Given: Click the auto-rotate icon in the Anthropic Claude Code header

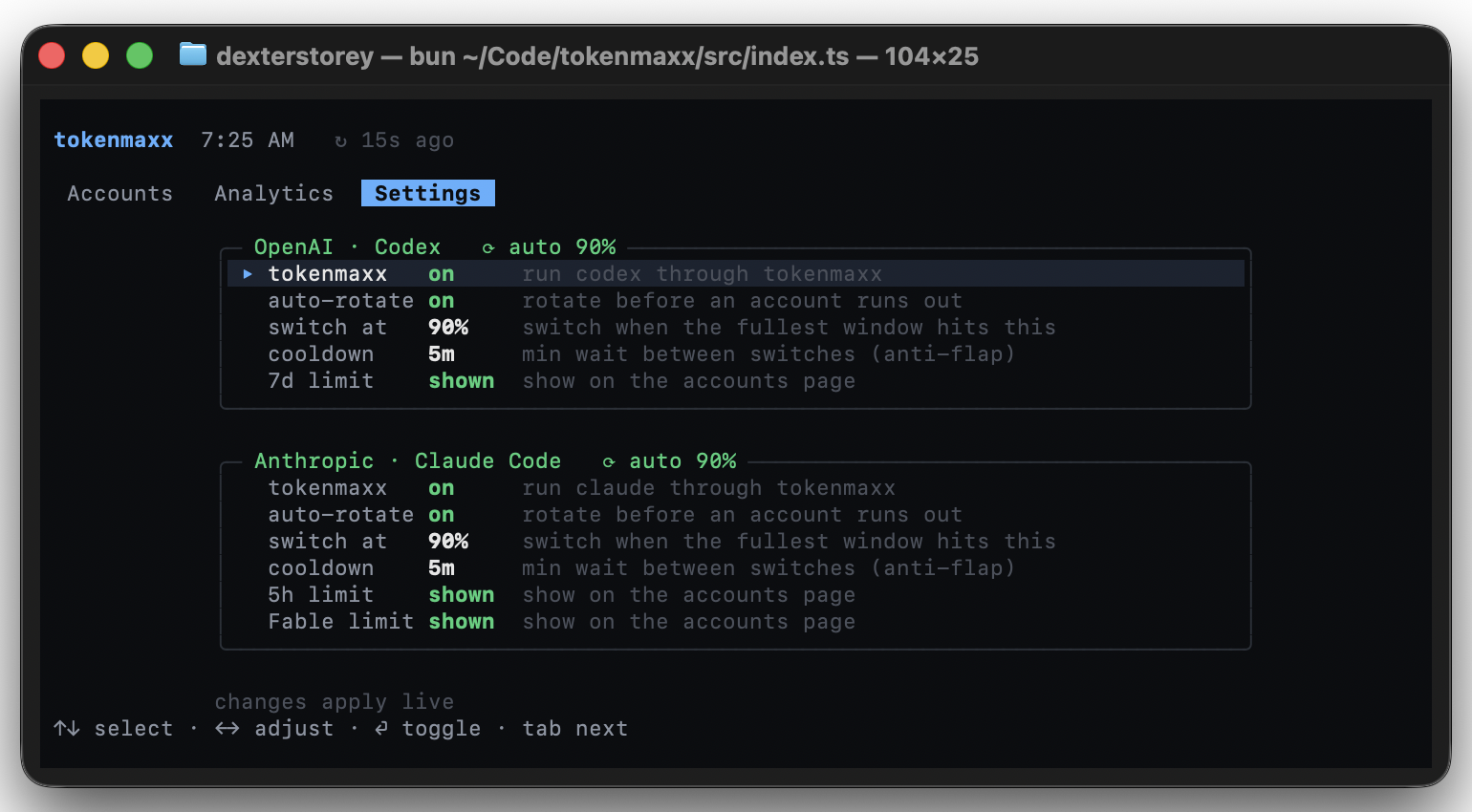Looking at the screenshot, I should click(609, 462).
